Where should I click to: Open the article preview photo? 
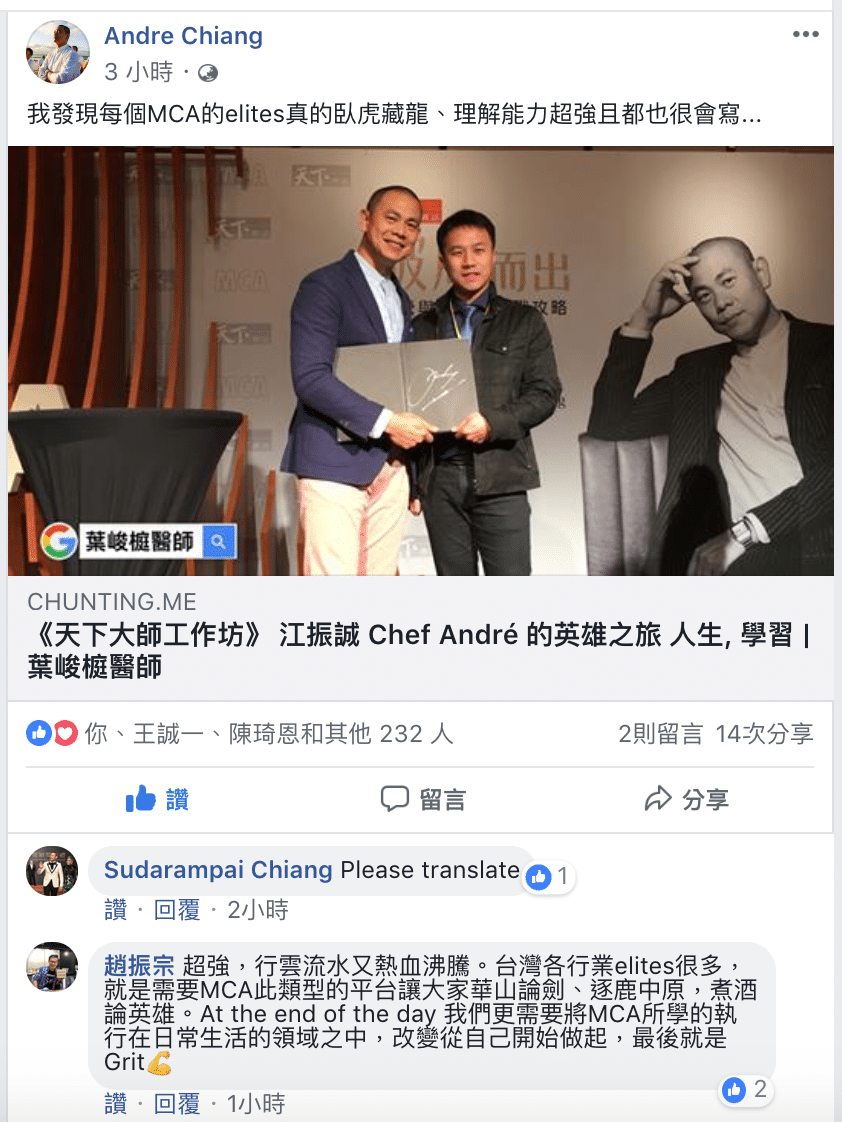[421, 361]
